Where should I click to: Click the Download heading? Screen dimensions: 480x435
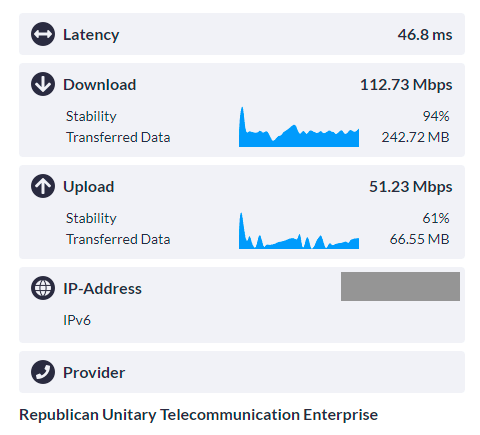100,85
